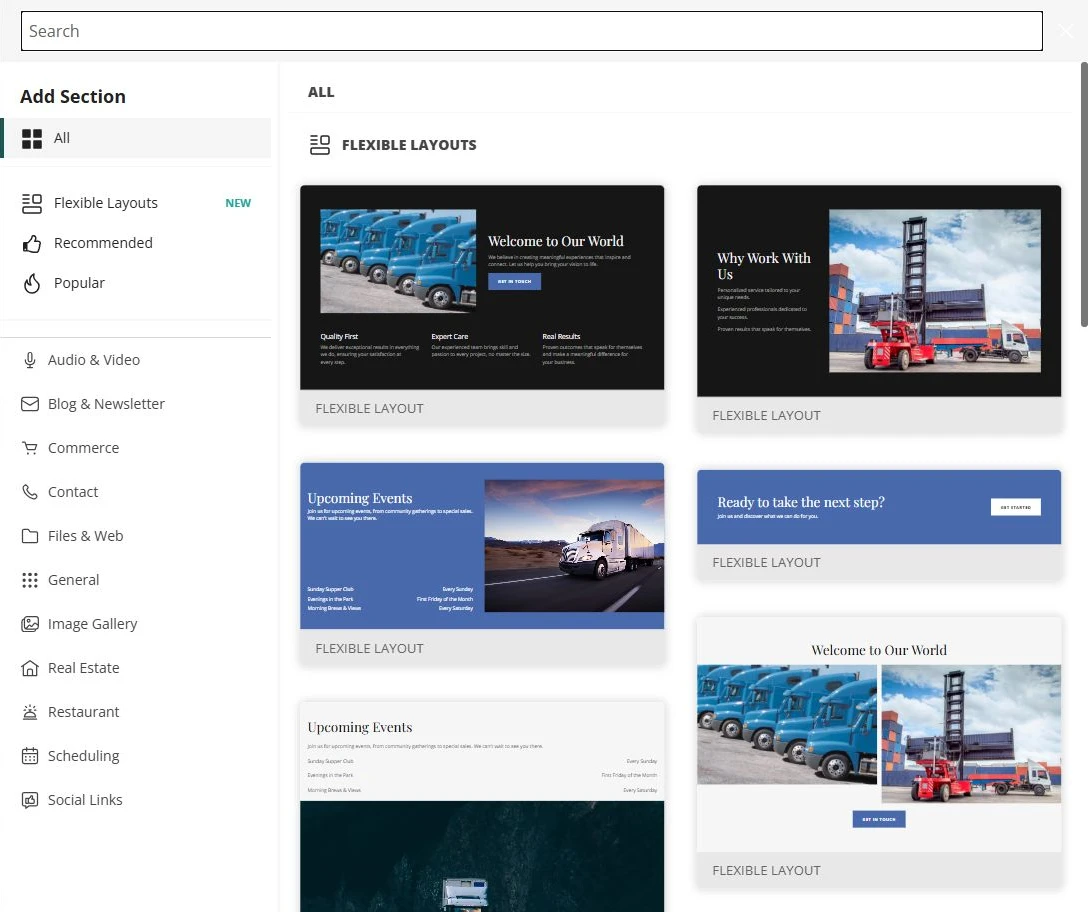Open Blog & Newsletter sections
Image resolution: width=1088 pixels, height=912 pixels.
136,404
